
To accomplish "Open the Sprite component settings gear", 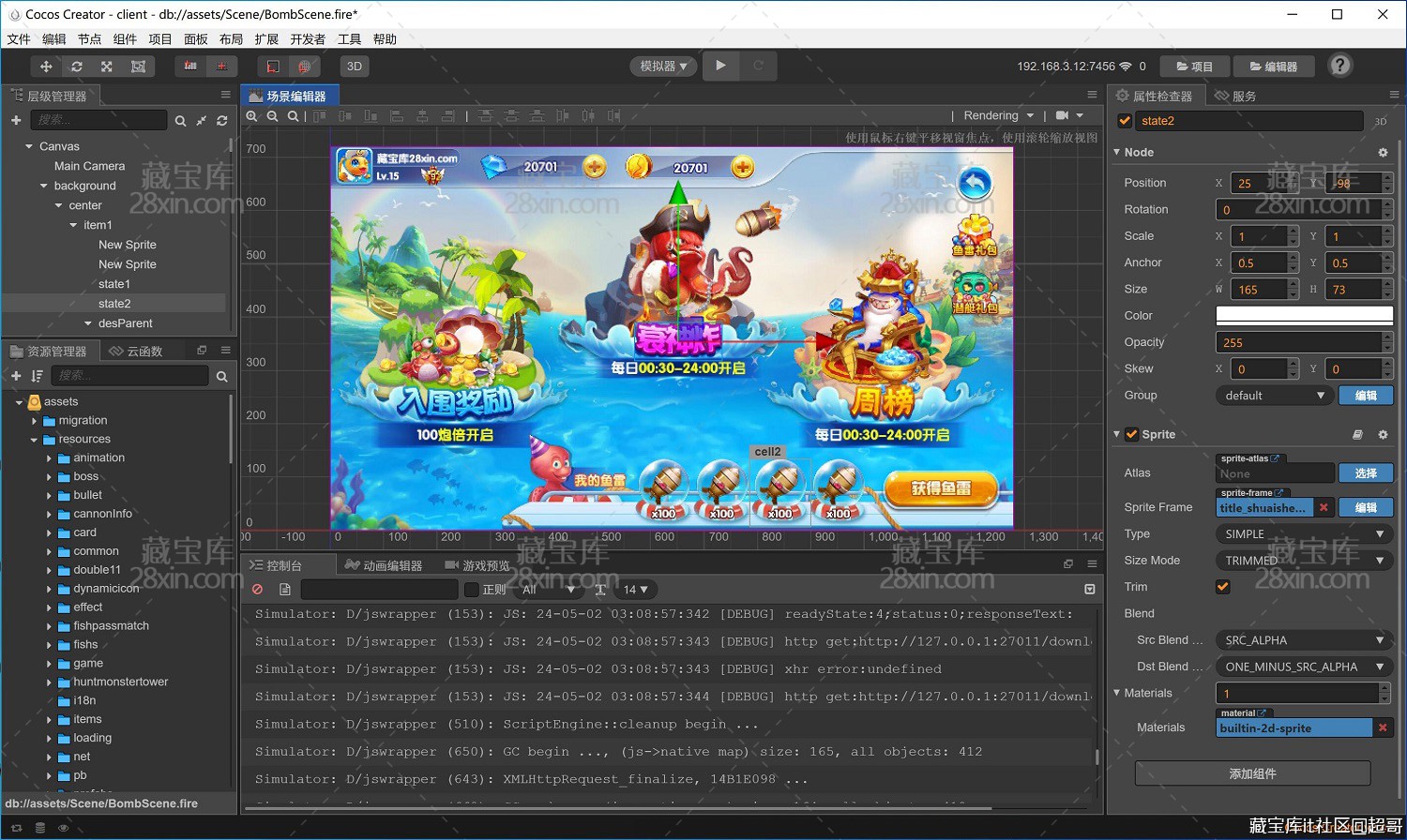I will tap(1383, 435).
